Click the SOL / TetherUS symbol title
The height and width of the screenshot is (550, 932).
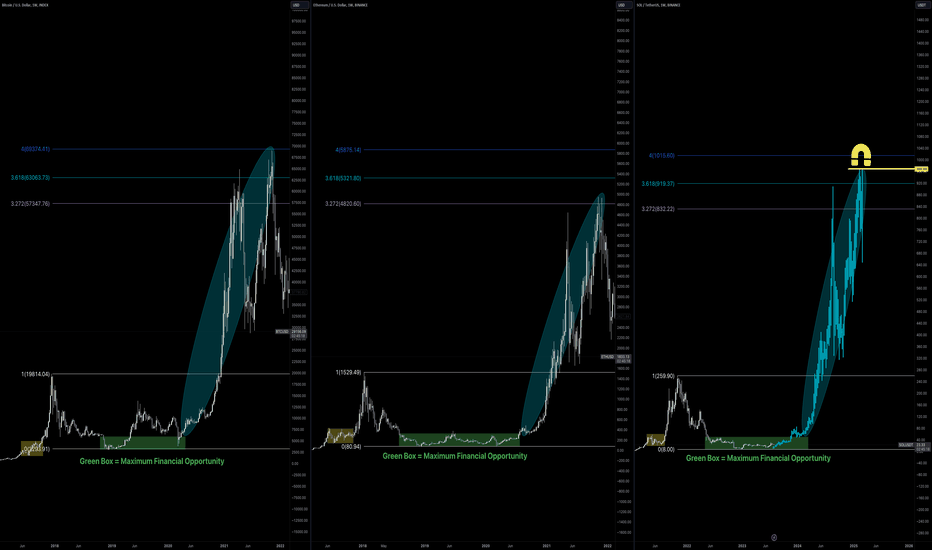click(x=658, y=5)
